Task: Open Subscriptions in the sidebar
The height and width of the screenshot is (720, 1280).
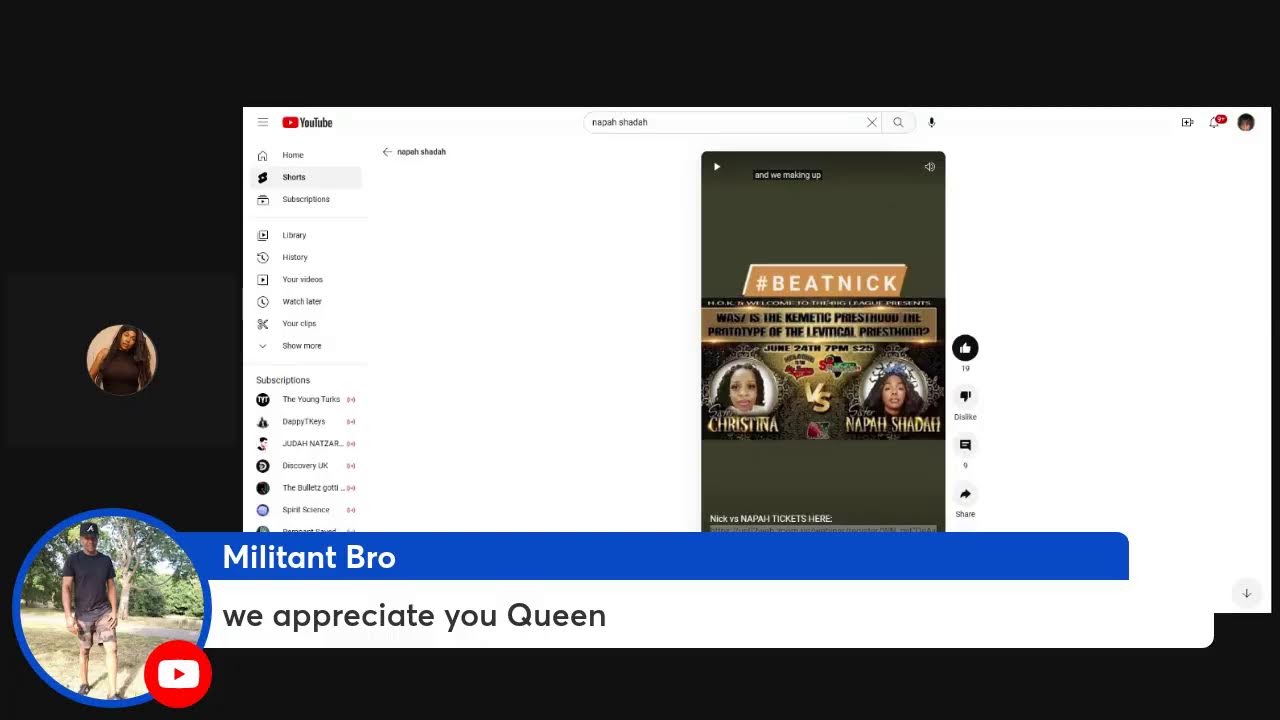Action: pyautogui.click(x=306, y=199)
